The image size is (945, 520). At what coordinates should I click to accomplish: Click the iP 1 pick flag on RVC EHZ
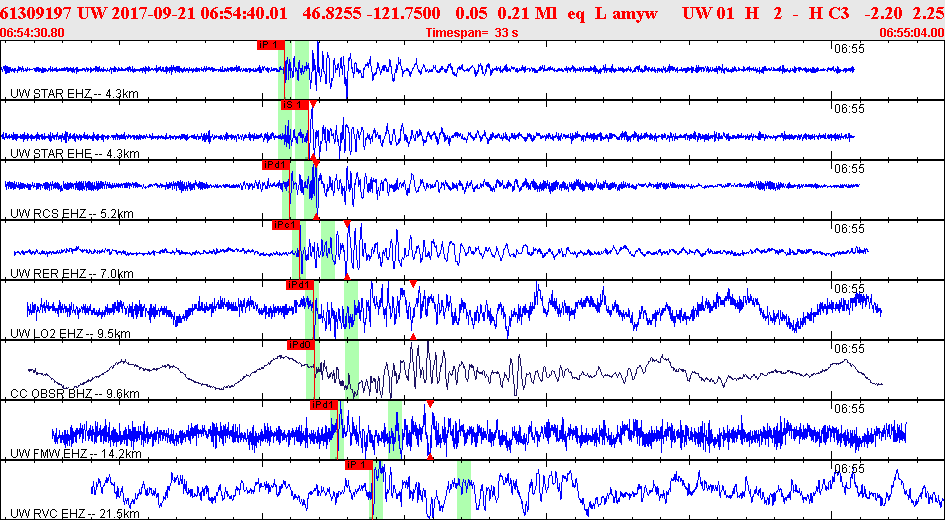pyautogui.click(x=359, y=465)
